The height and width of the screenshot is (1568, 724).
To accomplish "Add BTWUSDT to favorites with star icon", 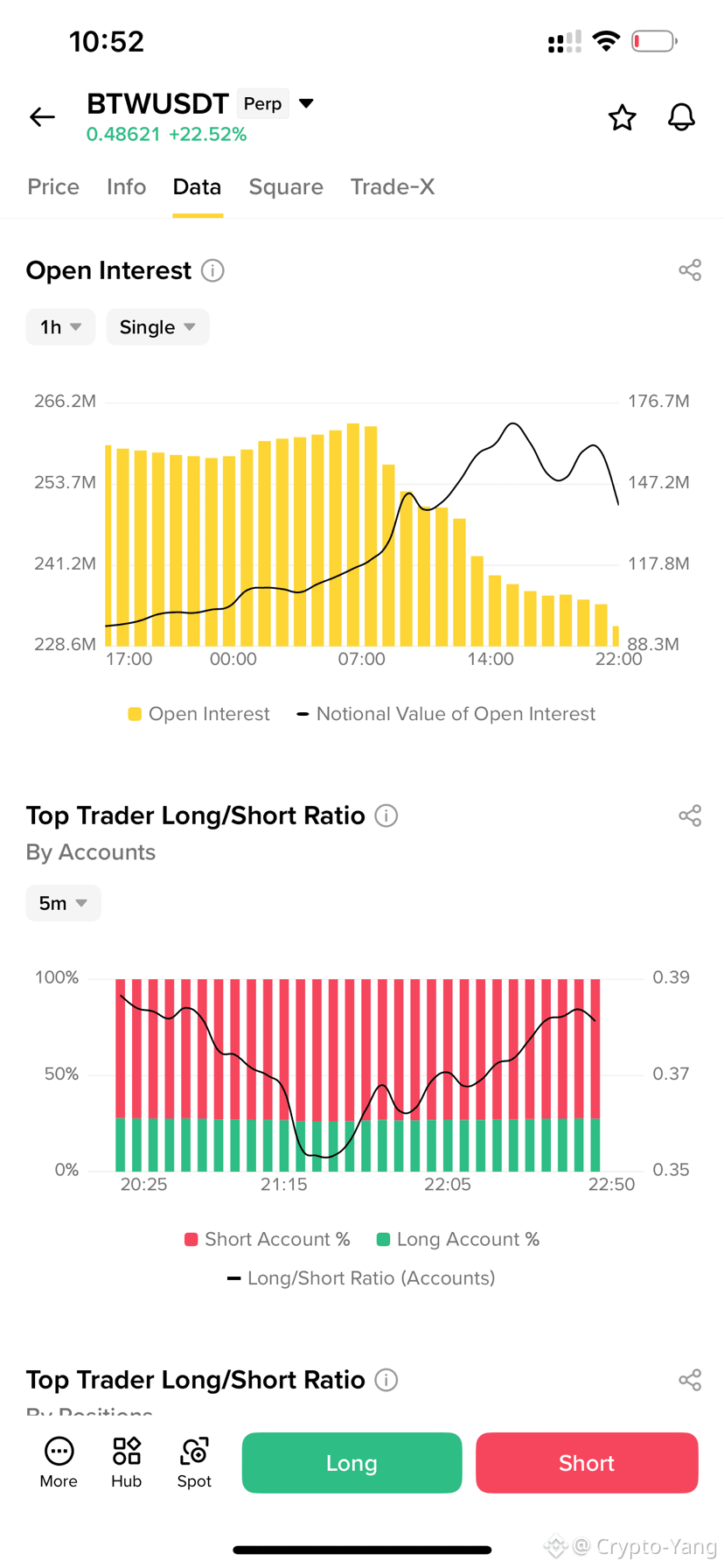I will point(622,117).
